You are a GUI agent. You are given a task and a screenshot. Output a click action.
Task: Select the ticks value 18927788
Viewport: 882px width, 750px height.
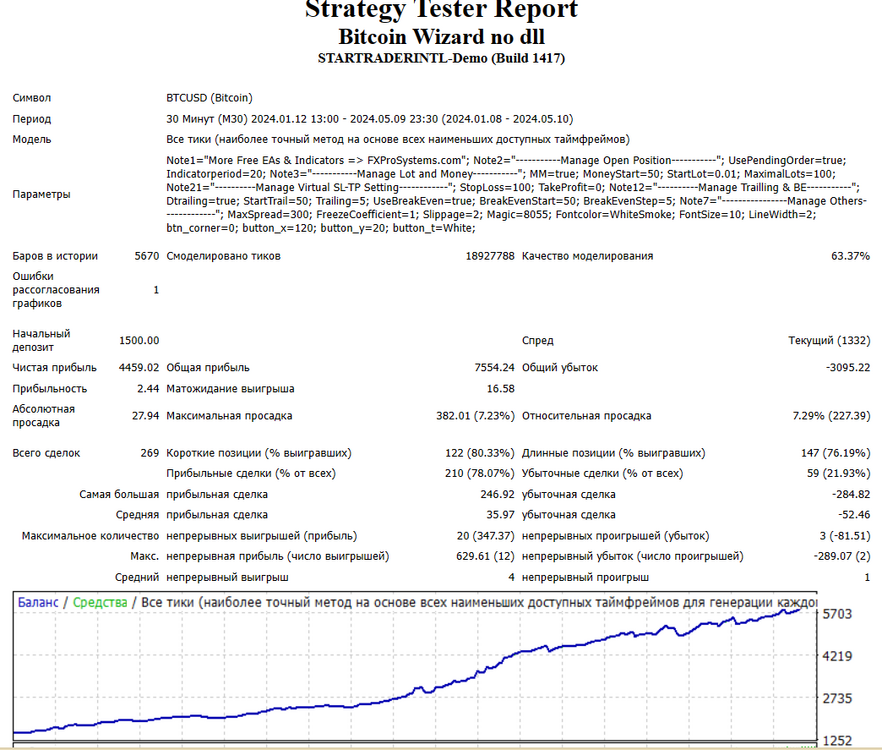490,256
